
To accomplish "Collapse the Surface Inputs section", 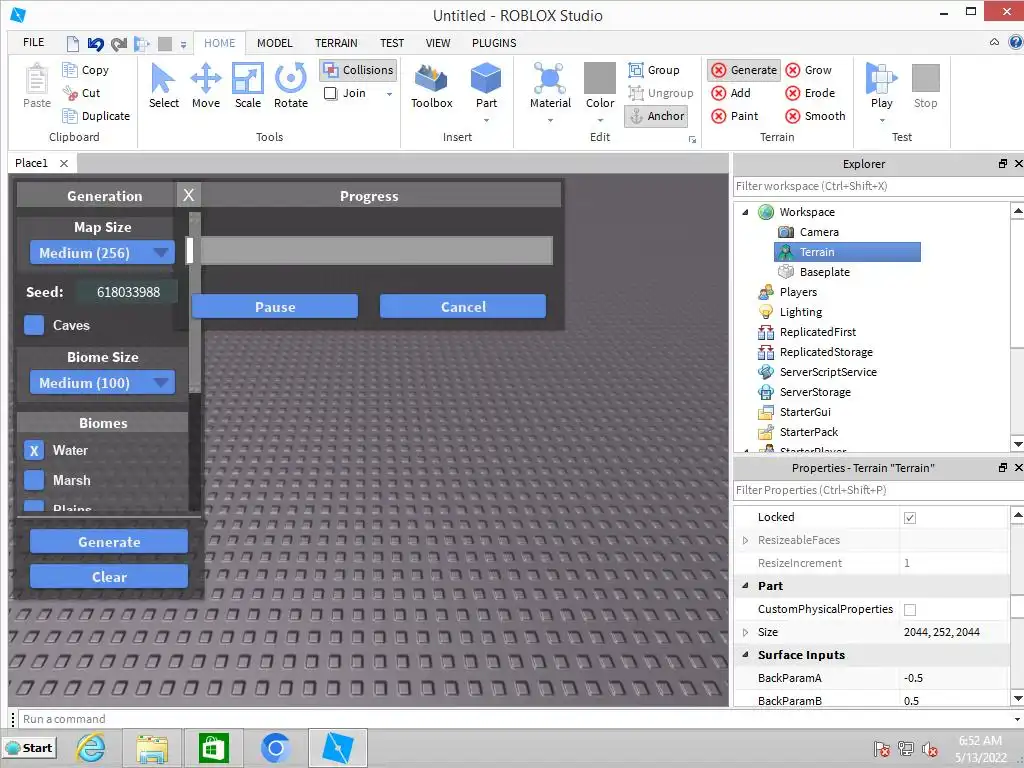I will 745,654.
